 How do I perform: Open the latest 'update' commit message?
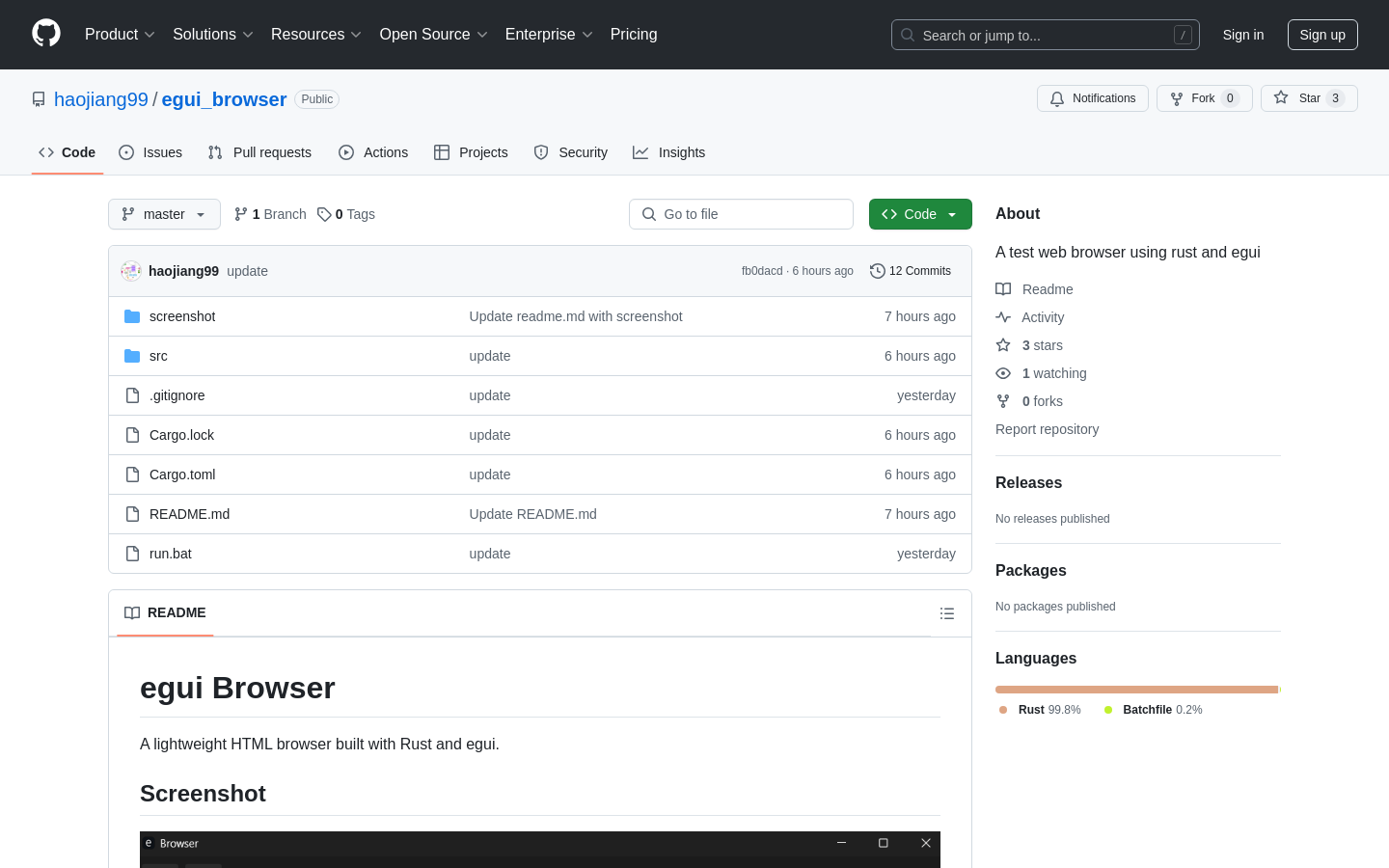[x=247, y=271]
